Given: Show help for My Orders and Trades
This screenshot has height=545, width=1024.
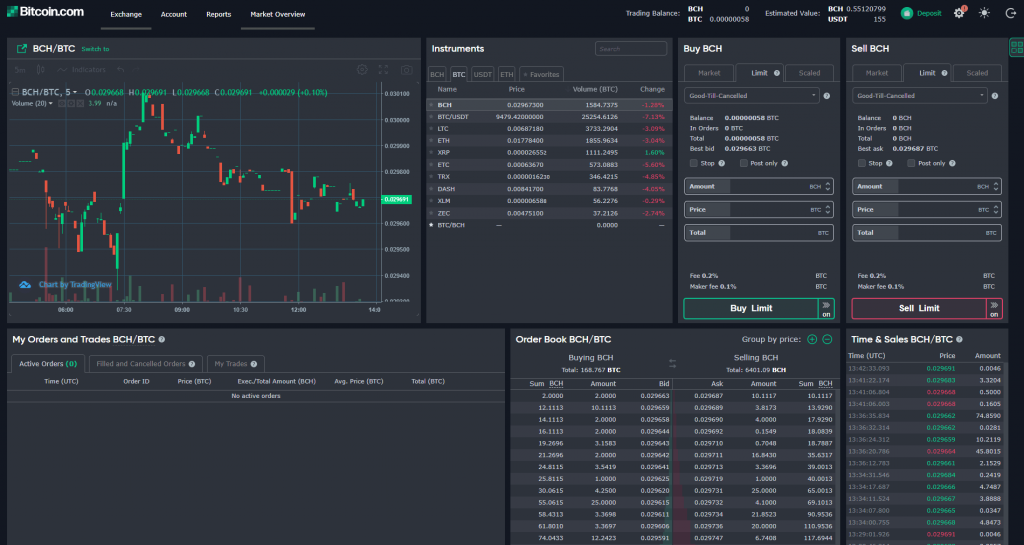Looking at the screenshot, I should point(161,339).
